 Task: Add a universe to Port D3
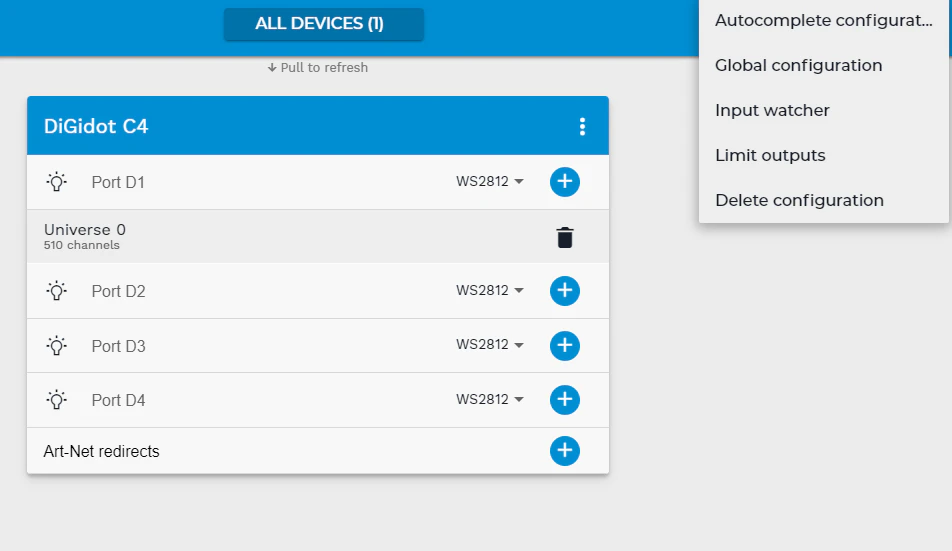[x=565, y=345]
